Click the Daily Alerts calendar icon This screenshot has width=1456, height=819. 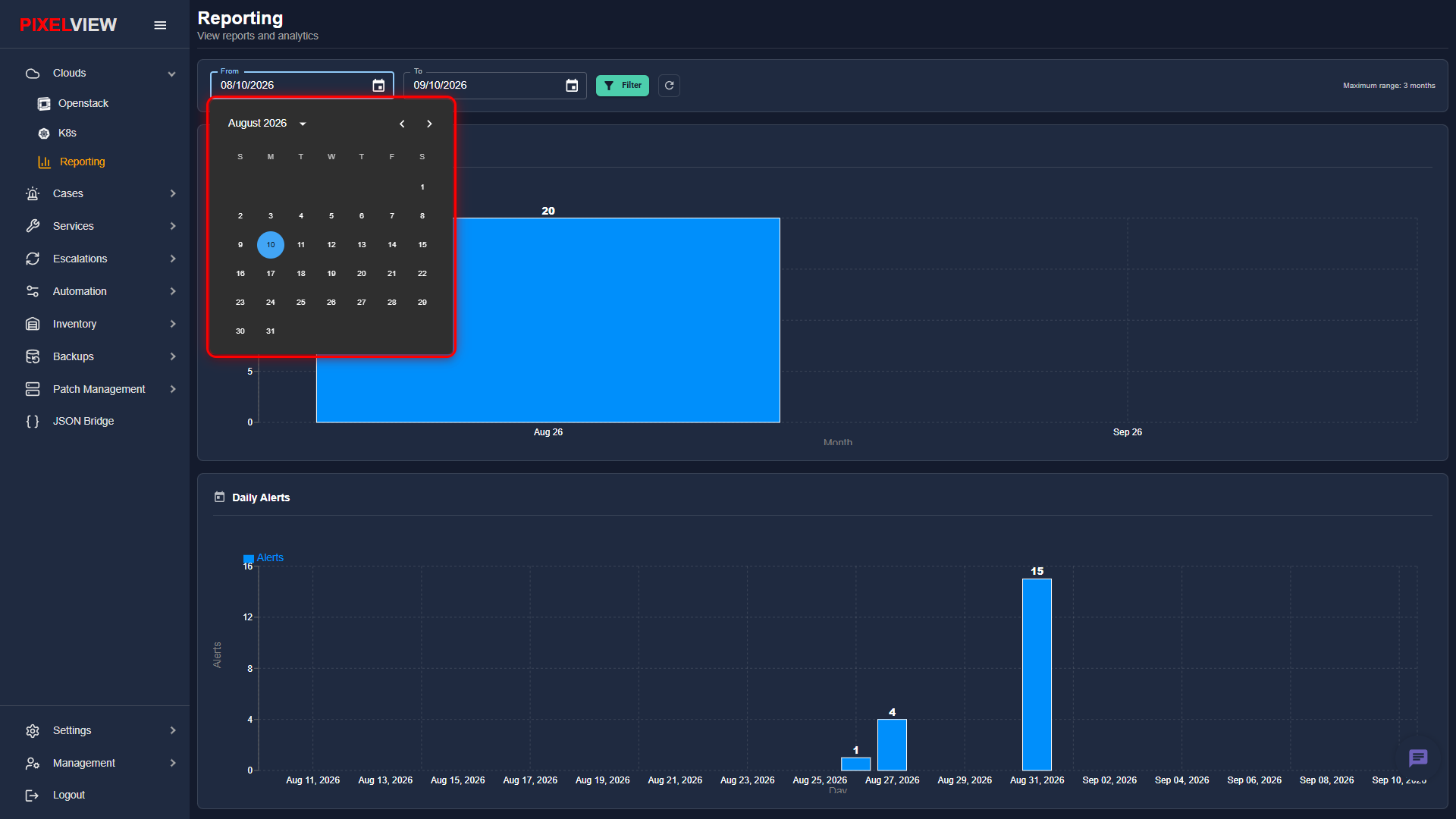[220, 497]
